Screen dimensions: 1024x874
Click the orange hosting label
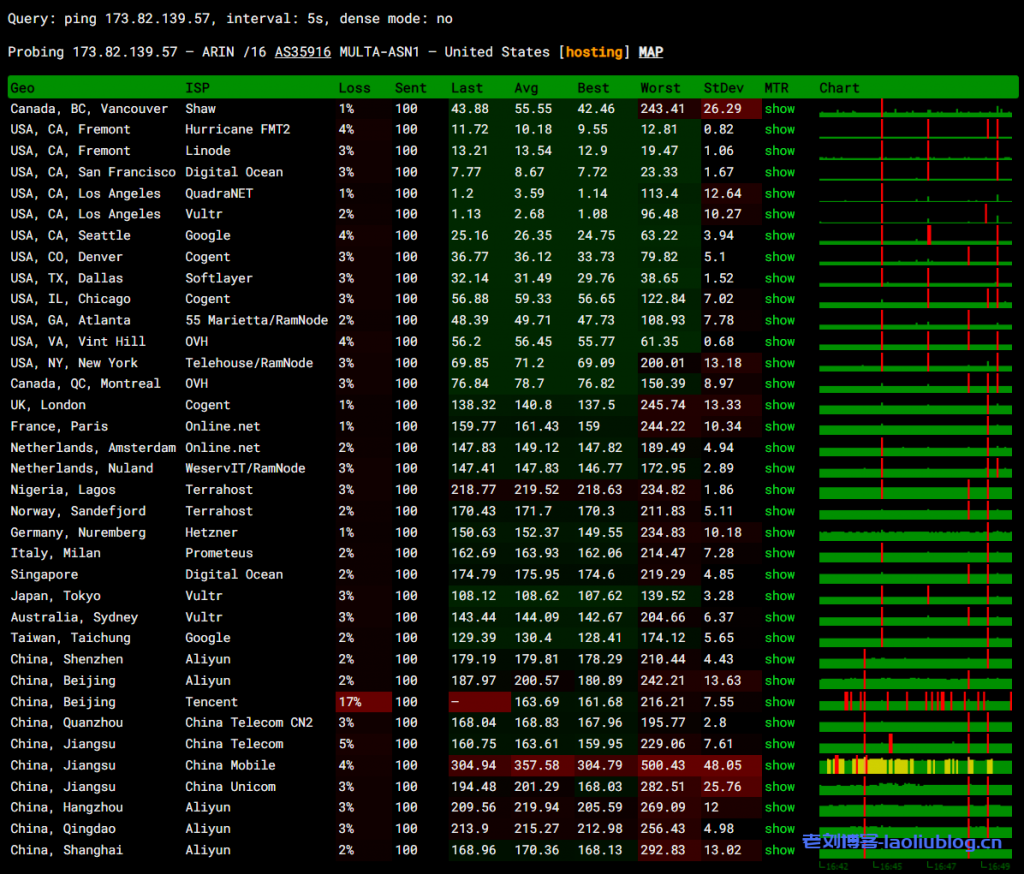pos(597,52)
